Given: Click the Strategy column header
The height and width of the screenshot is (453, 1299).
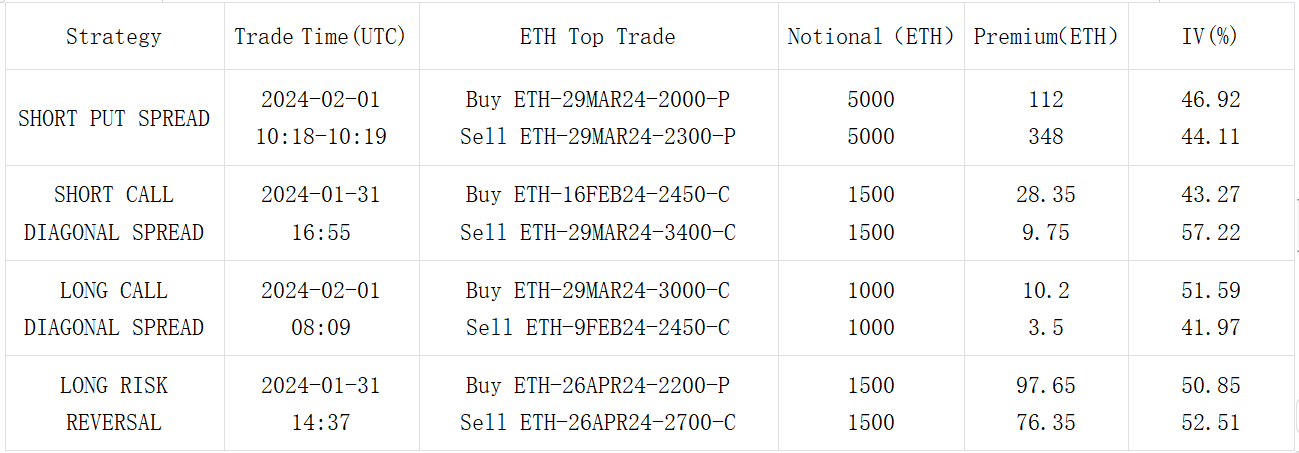Looking at the screenshot, I should (113, 37).
